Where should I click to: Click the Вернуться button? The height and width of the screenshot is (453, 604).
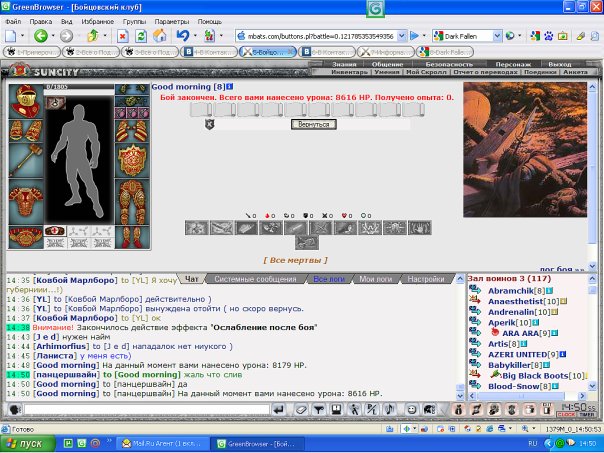(x=314, y=124)
